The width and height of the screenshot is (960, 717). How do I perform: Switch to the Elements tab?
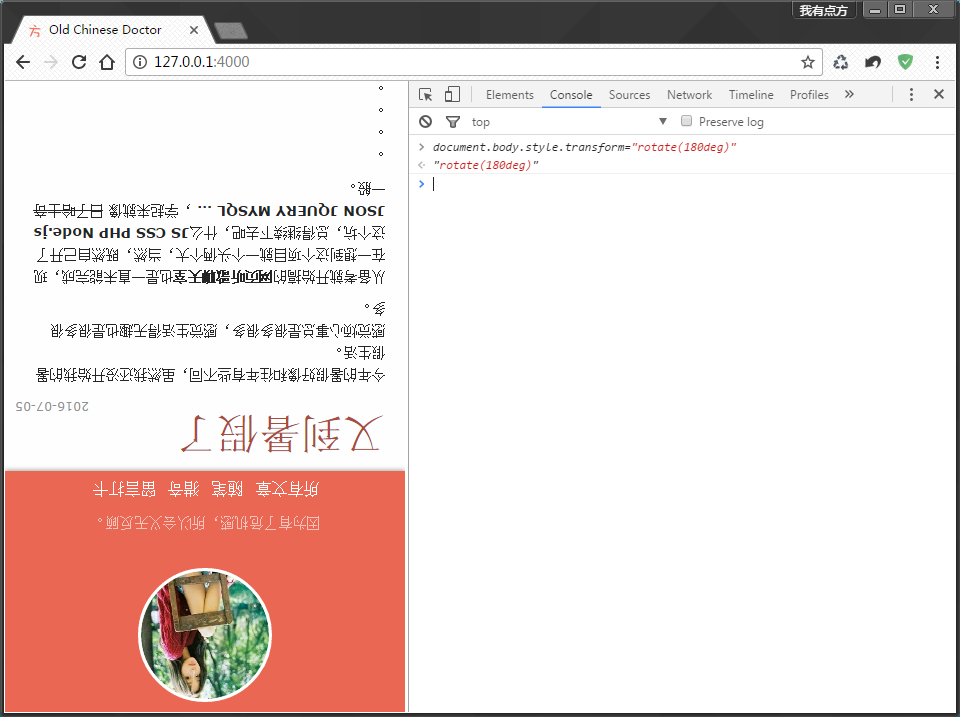pos(509,95)
